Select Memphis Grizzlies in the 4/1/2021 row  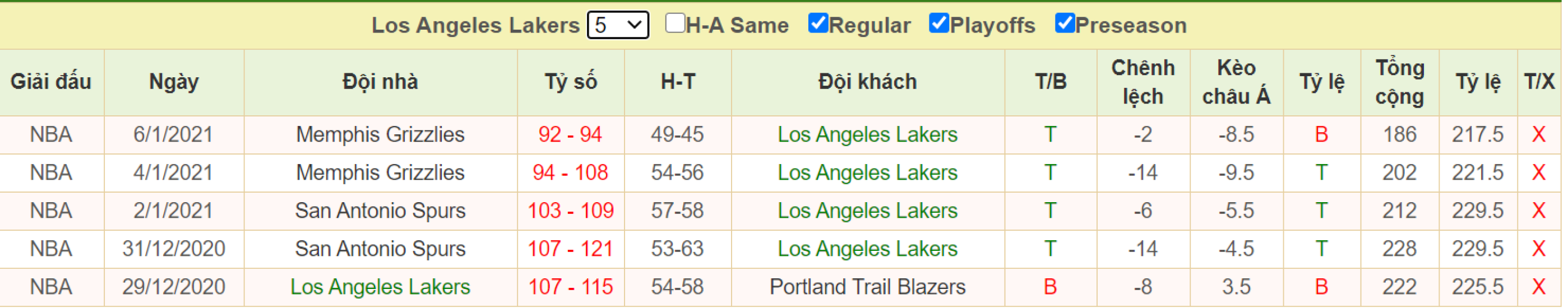pos(382,173)
